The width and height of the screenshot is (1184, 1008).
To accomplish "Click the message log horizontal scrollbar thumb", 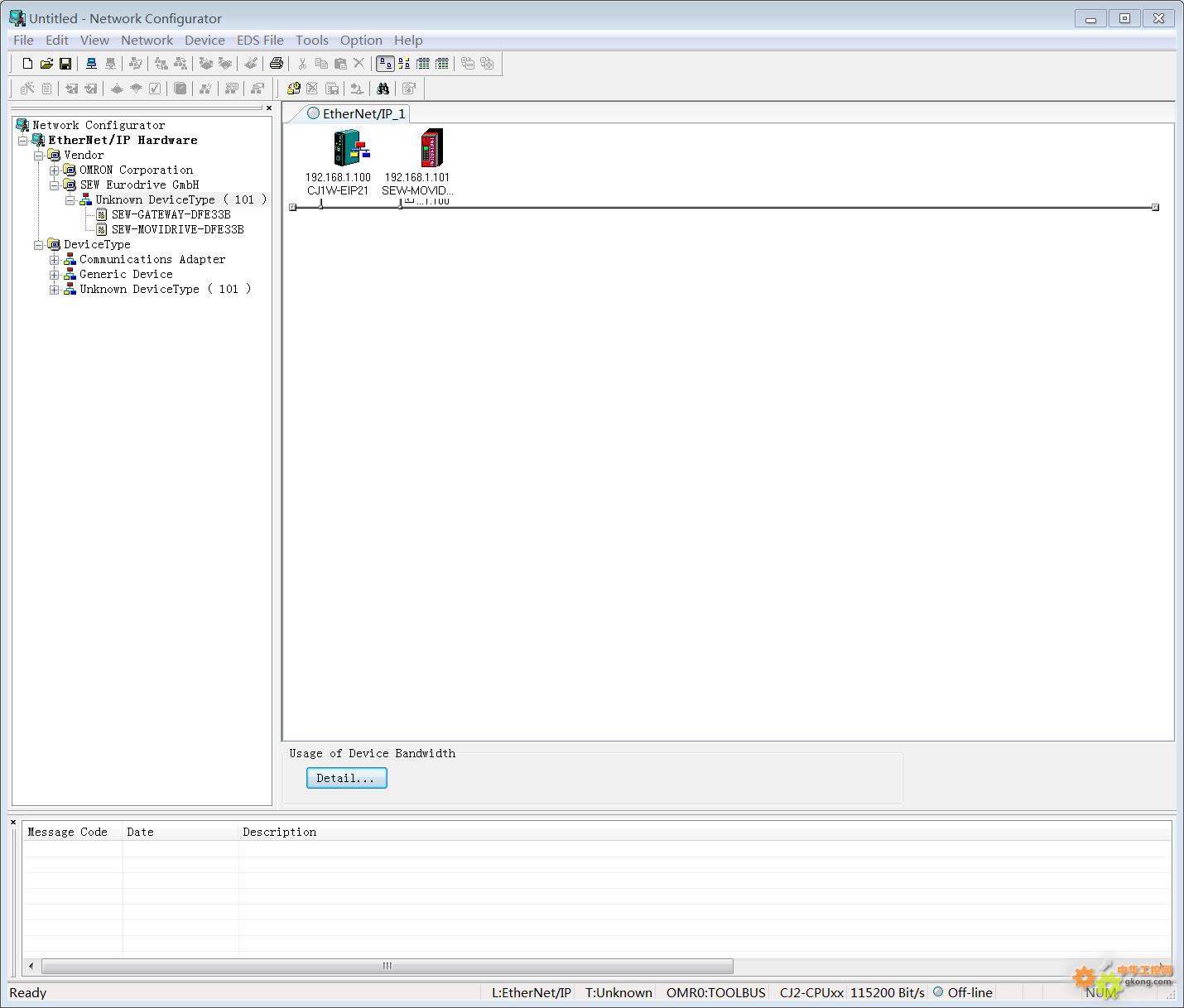I will (x=387, y=966).
